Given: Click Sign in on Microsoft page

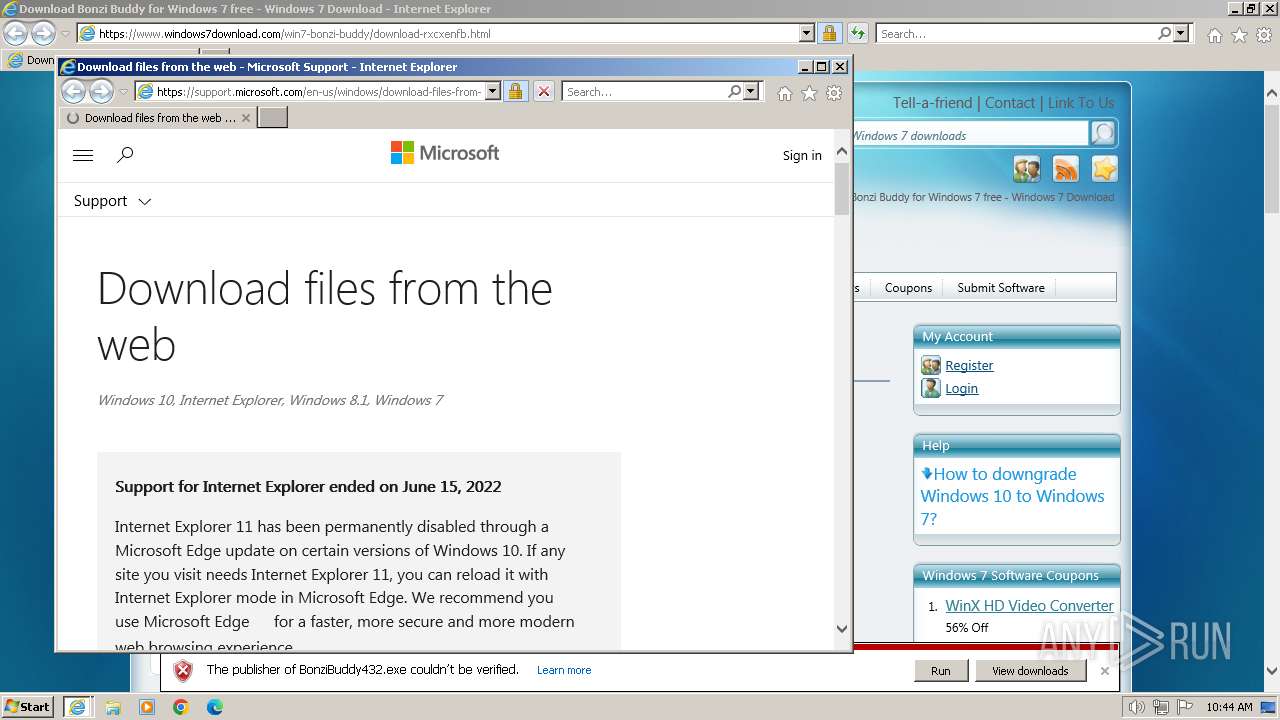Looking at the screenshot, I should (x=802, y=155).
